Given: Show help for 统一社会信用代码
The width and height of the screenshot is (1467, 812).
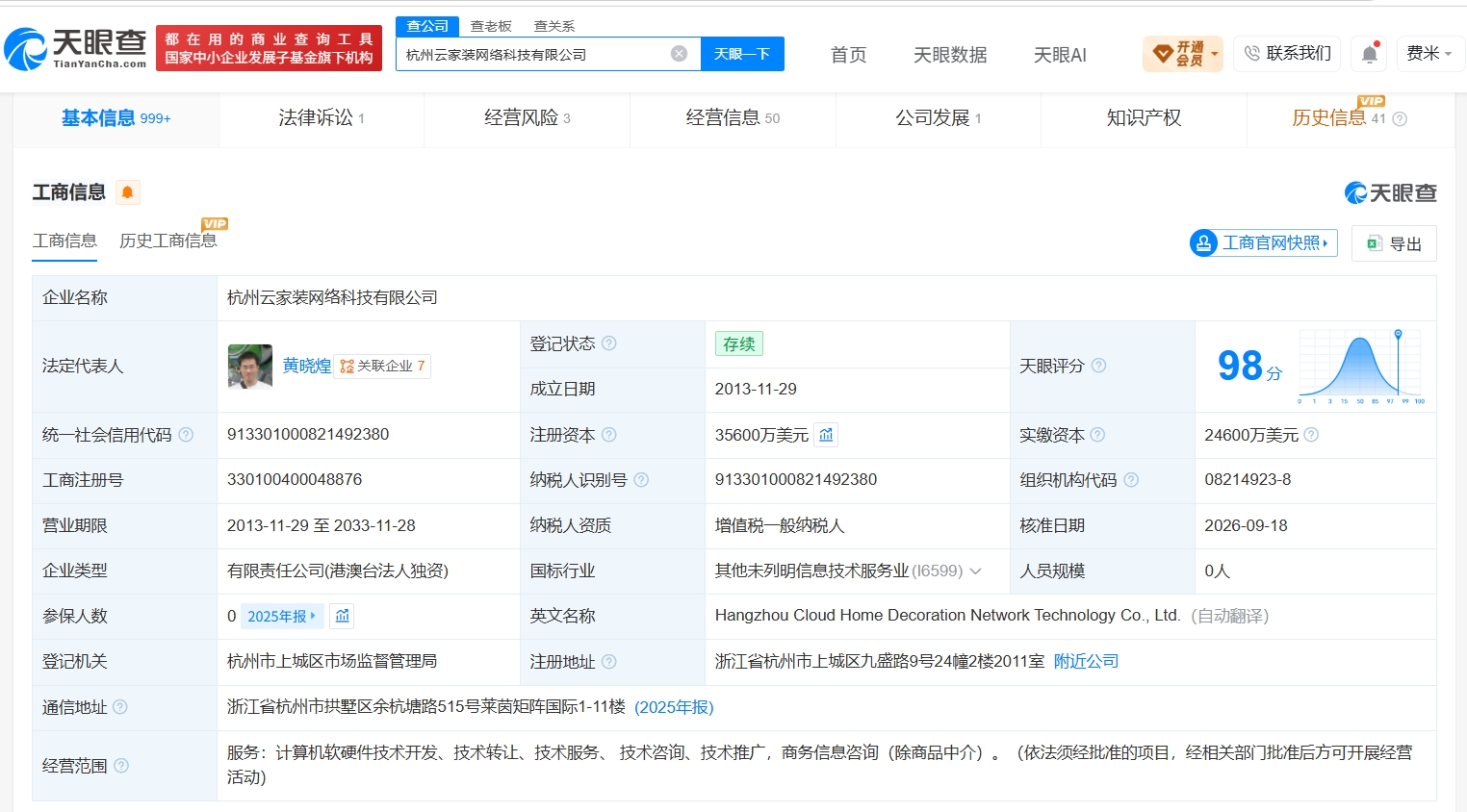Looking at the screenshot, I should click(186, 435).
